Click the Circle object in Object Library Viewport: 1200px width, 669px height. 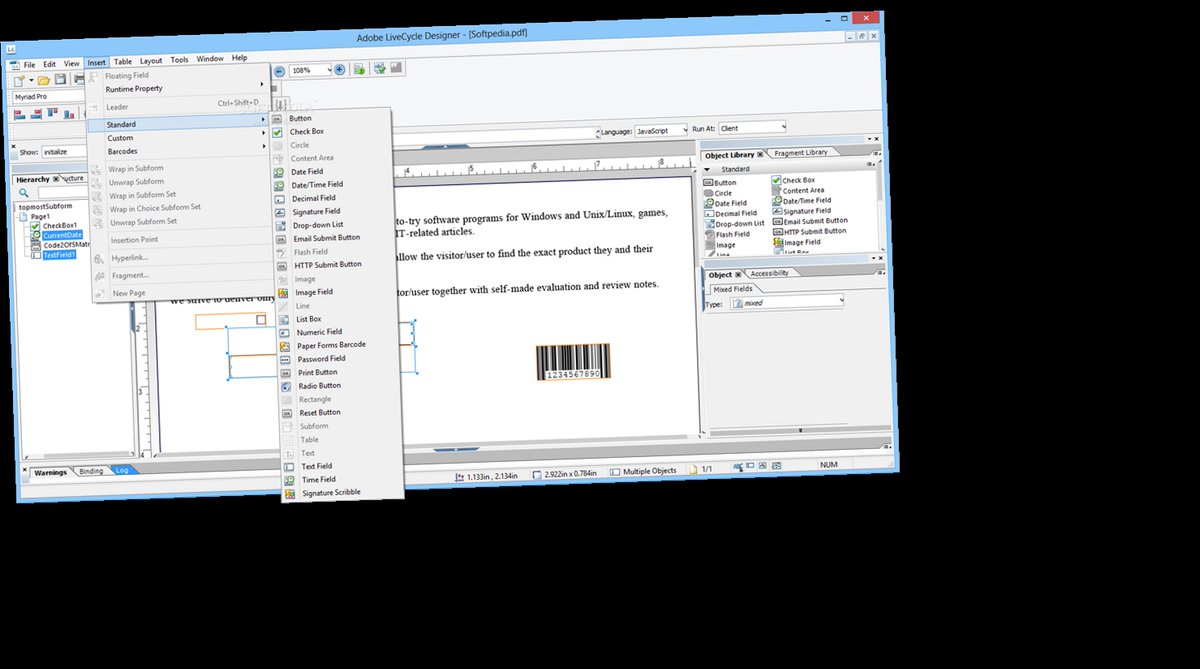pyautogui.click(x=718, y=193)
